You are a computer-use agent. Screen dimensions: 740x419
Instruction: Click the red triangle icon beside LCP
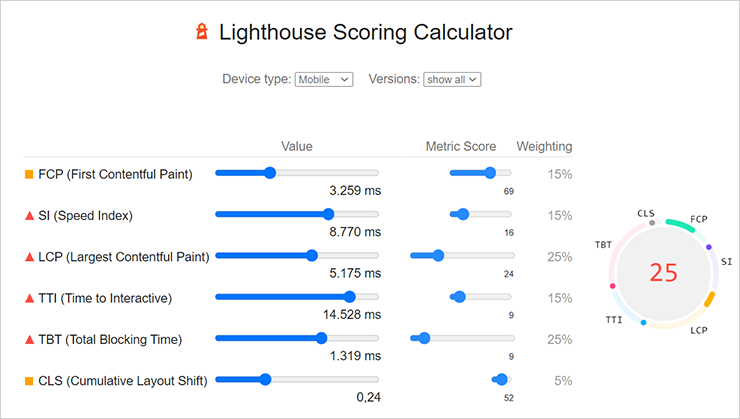pyautogui.click(x=29, y=257)
